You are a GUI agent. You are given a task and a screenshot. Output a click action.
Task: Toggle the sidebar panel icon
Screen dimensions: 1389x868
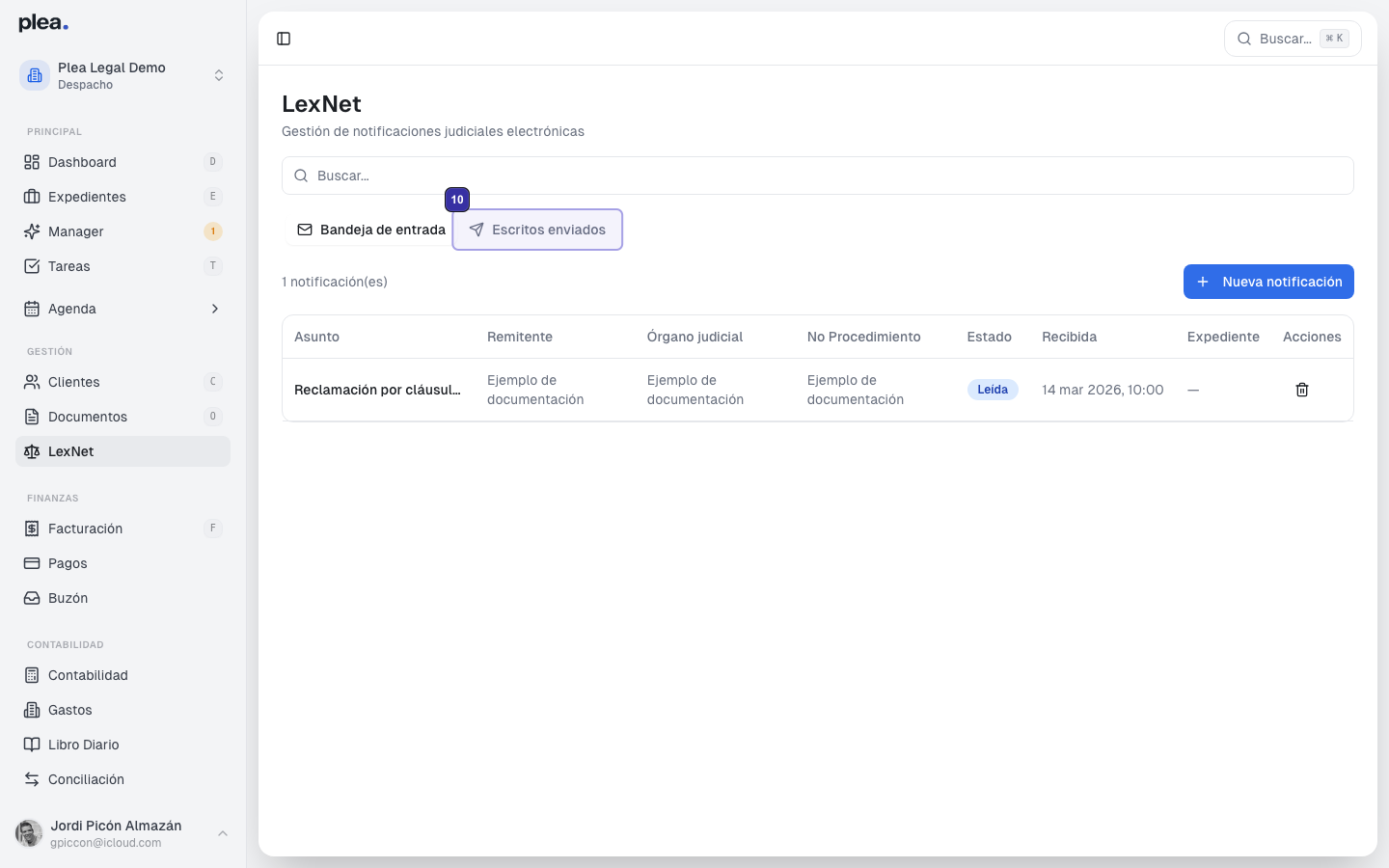click(x=284, y=39)
